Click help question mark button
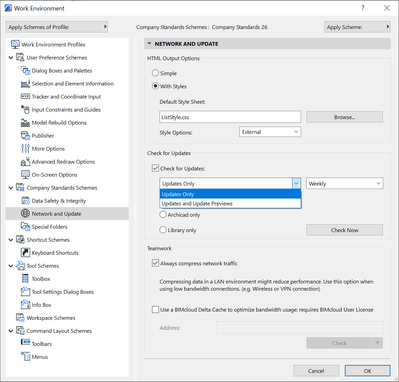The width and height of the screenshot is (399, 382). 363,8
